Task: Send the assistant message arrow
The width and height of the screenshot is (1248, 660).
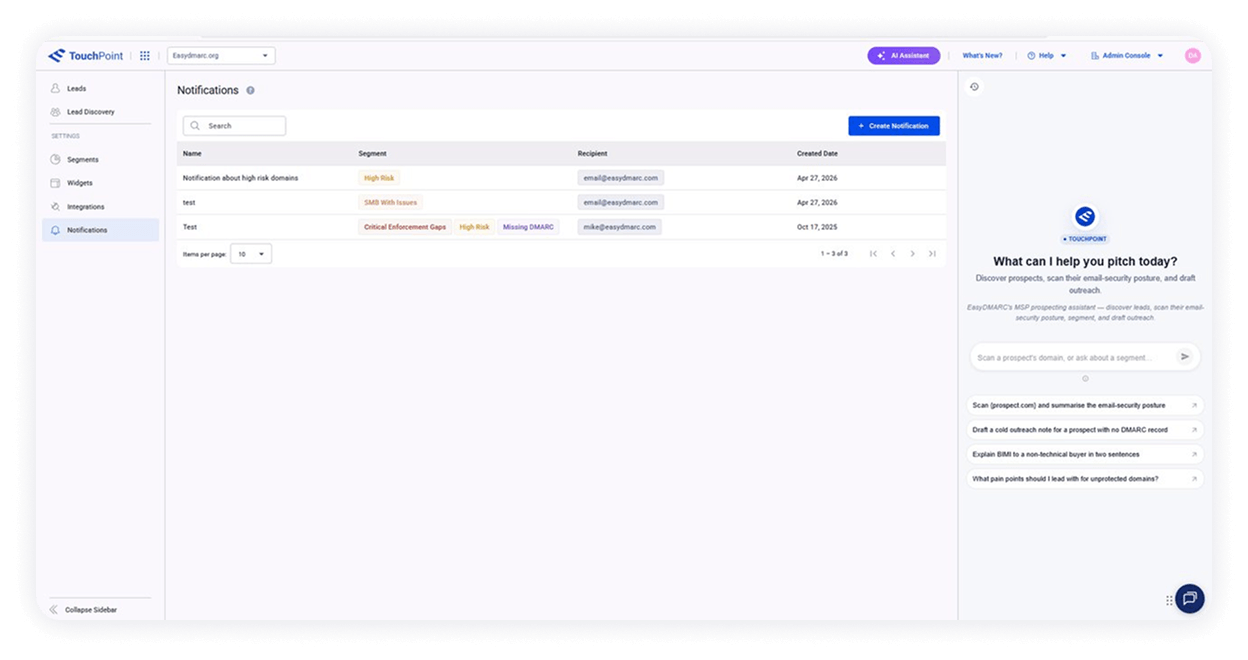Action: [1185, 357]
